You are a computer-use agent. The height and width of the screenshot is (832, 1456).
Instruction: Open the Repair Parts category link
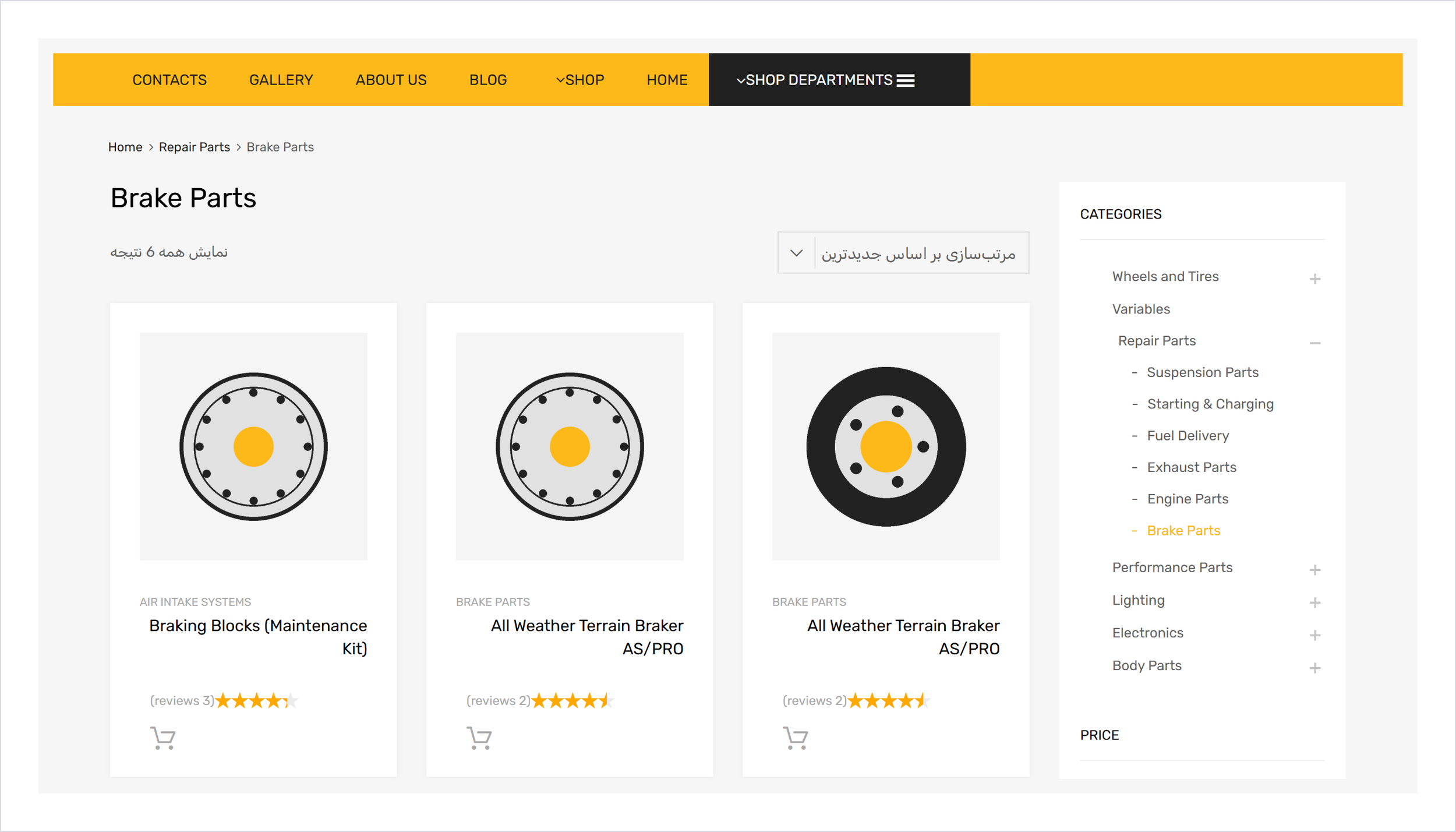[x=1157, y=341]
